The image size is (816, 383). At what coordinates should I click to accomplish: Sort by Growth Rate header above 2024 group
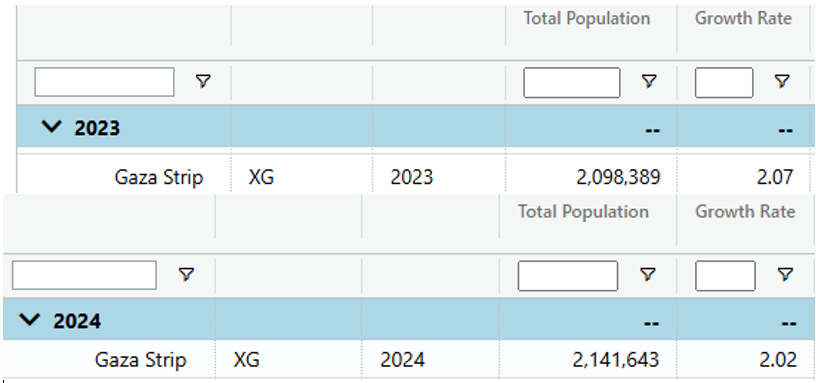click(x=745, y=211)
